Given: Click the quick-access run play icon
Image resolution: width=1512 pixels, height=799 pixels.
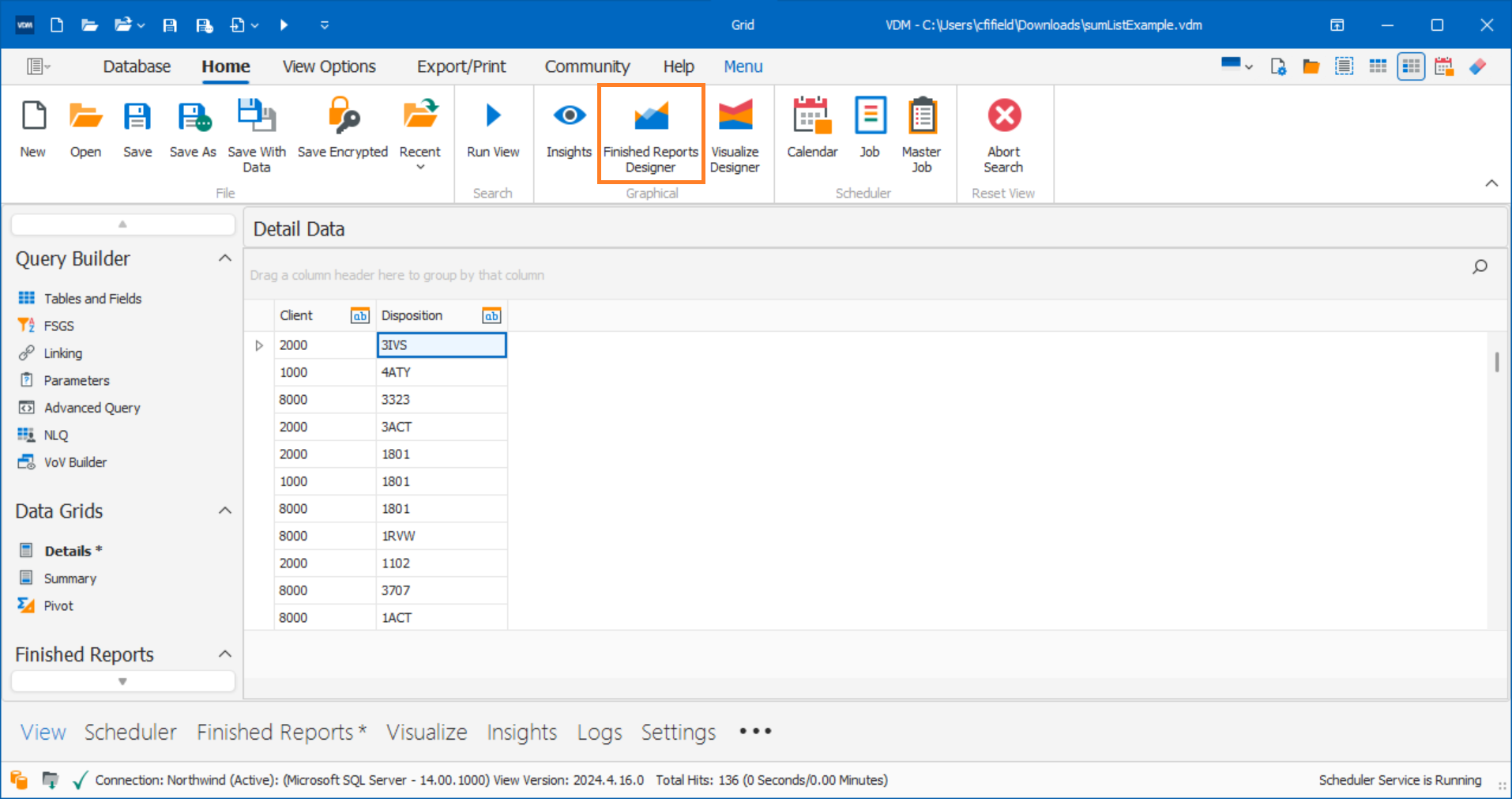Looking at the screenshot, I should 284,25.
